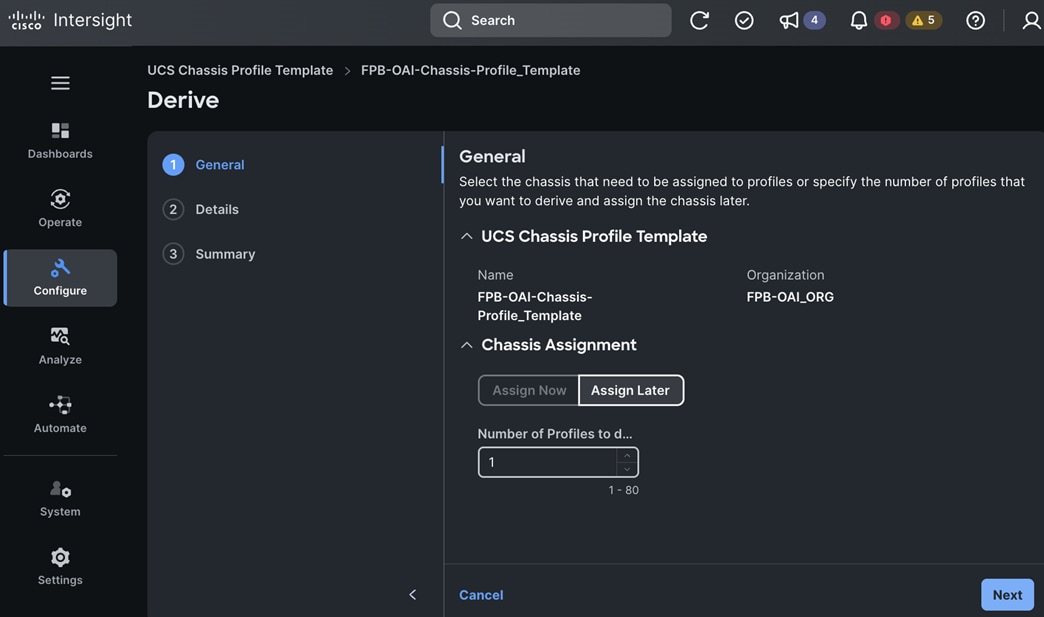This screenshot has height=617, width=1044.
Task: View the yellow warnings badge showing 5
Action: 923,21
